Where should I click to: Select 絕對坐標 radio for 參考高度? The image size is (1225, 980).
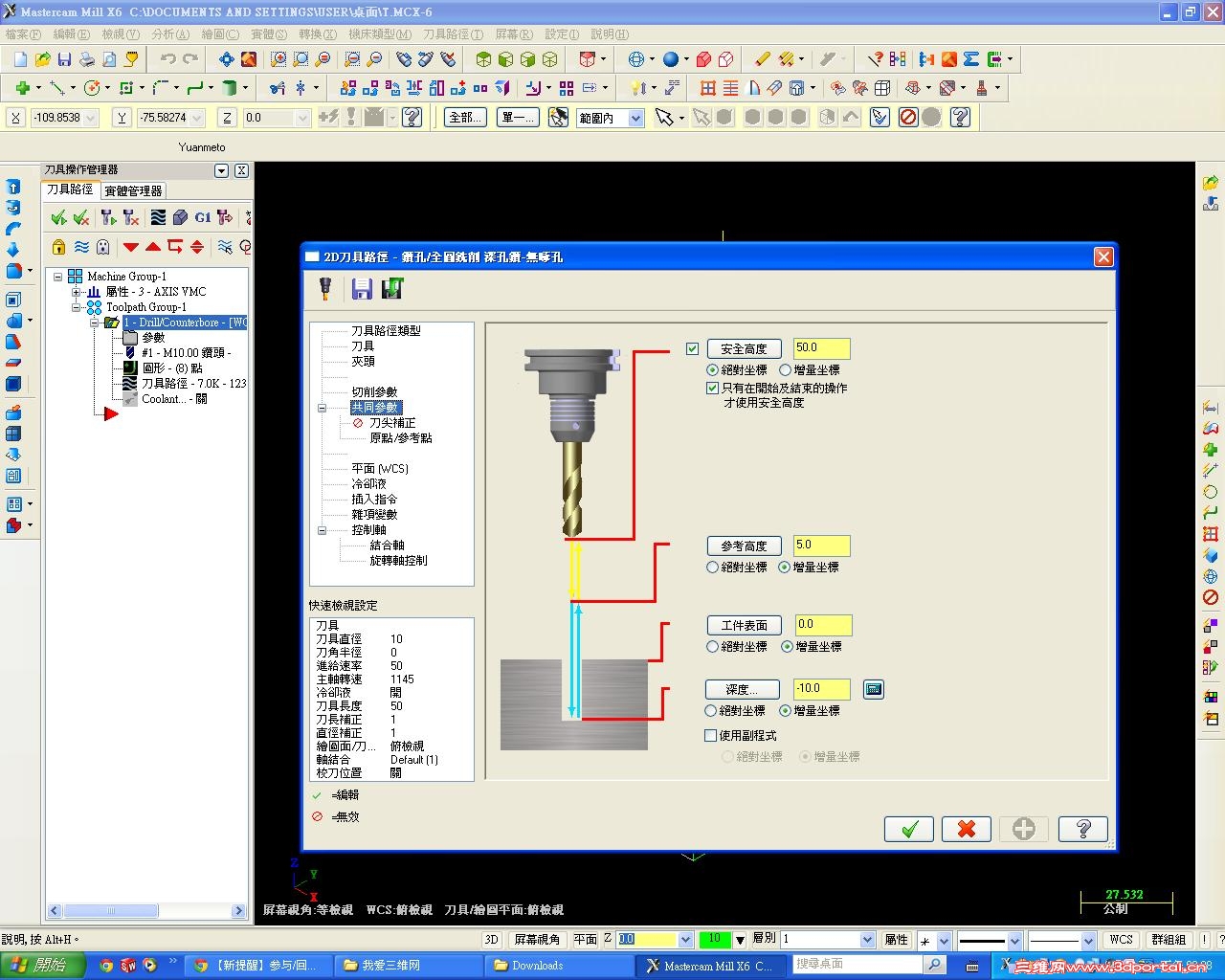(x=712, y=568)
